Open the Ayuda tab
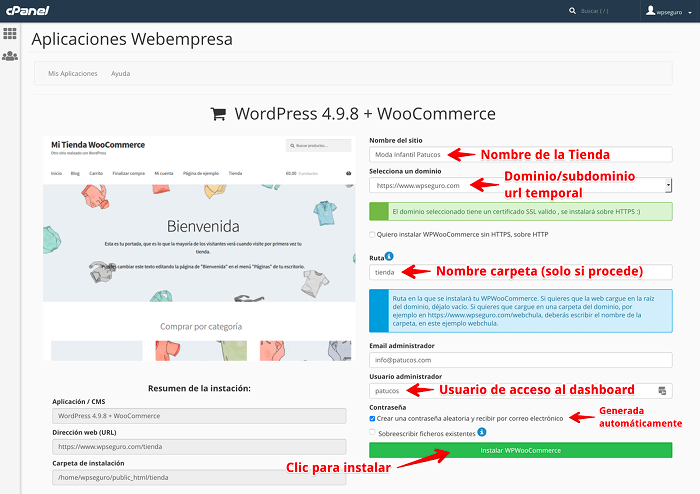 (x=121, y=74)
